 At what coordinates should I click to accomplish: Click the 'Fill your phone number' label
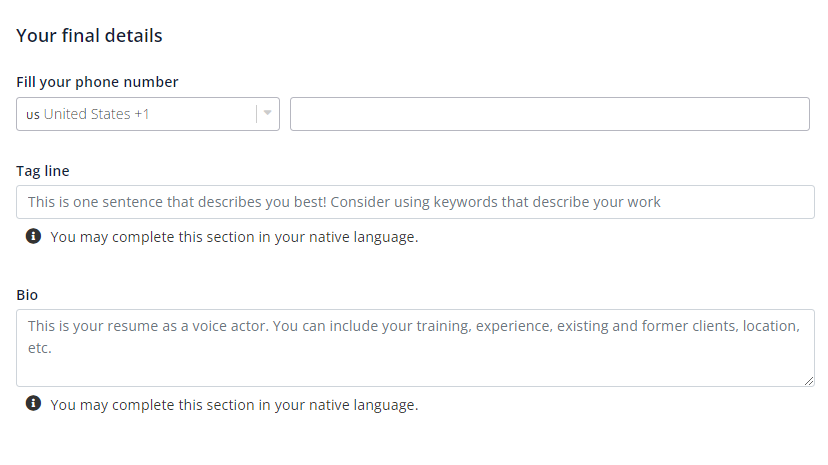(x=97, y=82)
